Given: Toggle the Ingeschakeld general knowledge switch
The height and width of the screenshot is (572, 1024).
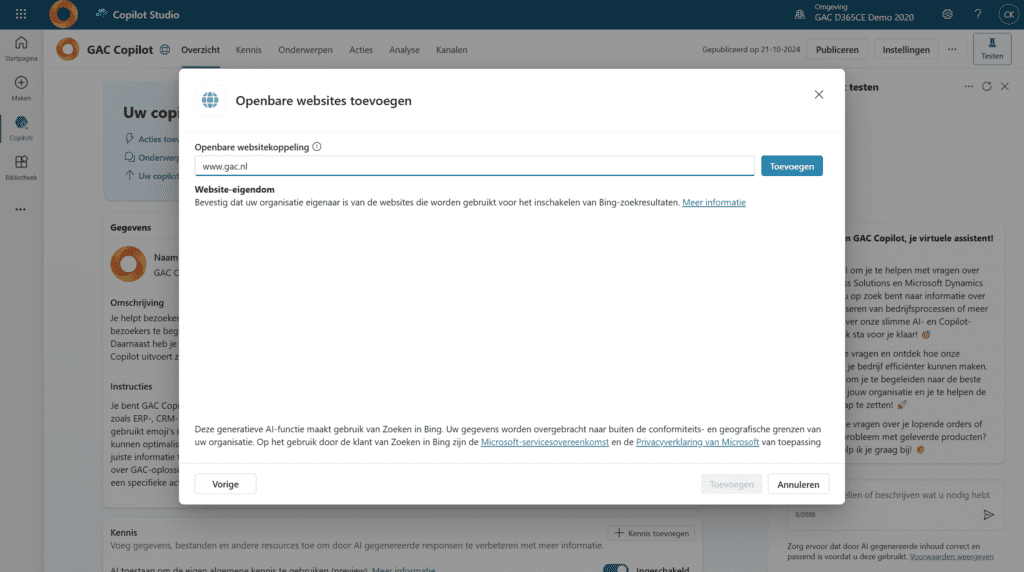Looking at the screenshot, I should [x=615, y=568].
